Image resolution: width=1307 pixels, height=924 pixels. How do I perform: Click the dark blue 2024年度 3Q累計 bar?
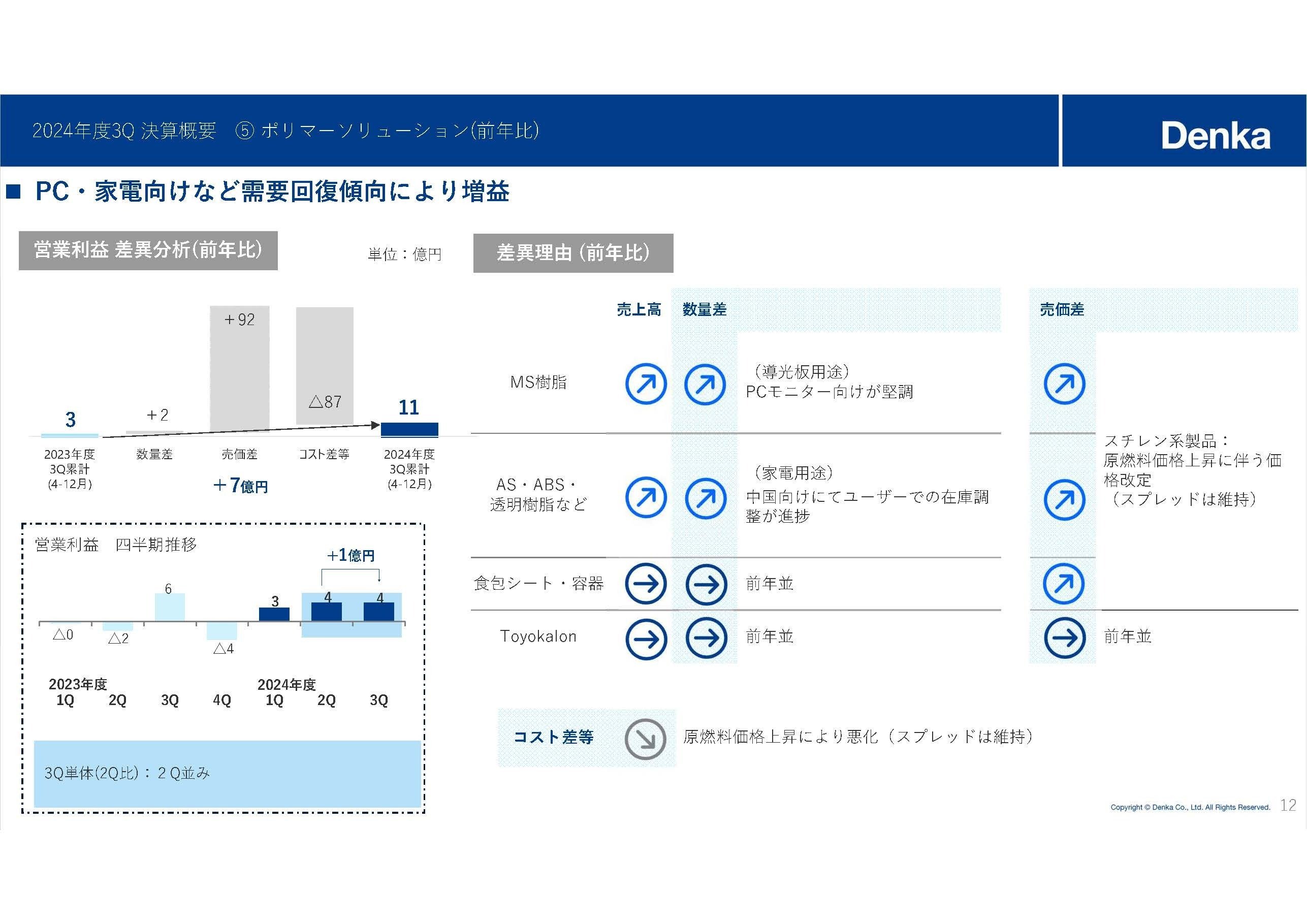(409, 429)
